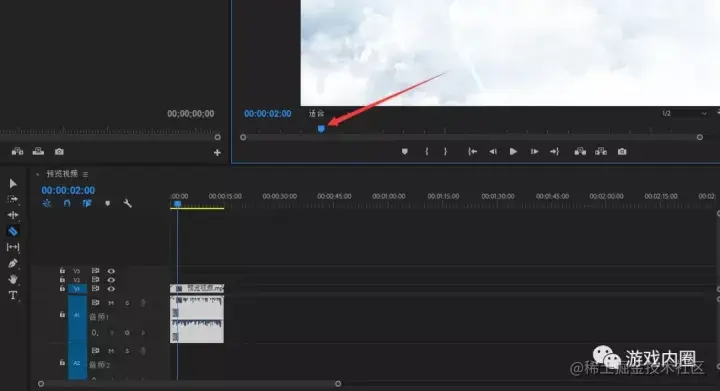Play the Program monitor

513,151
